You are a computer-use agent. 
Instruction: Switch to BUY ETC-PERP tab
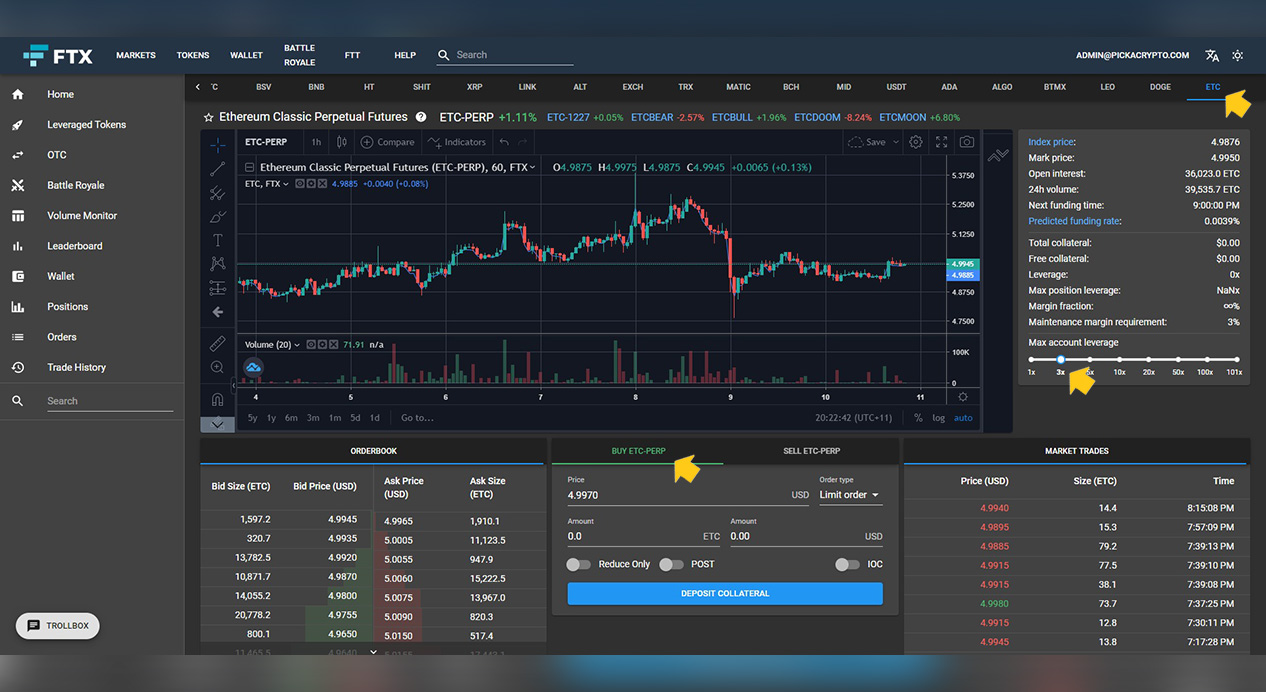coord(638,451)
